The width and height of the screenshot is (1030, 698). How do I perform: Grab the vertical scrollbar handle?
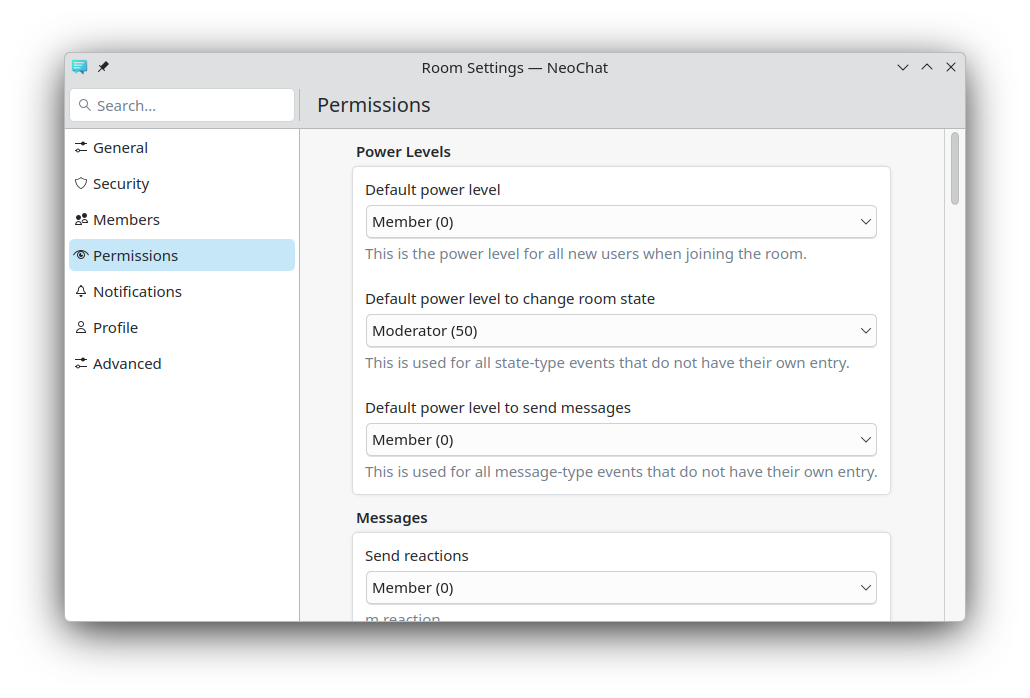[x=955, y=168]
